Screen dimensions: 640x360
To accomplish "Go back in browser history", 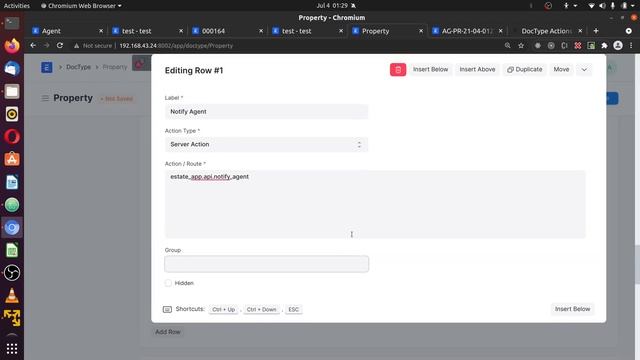I will 33,46.
